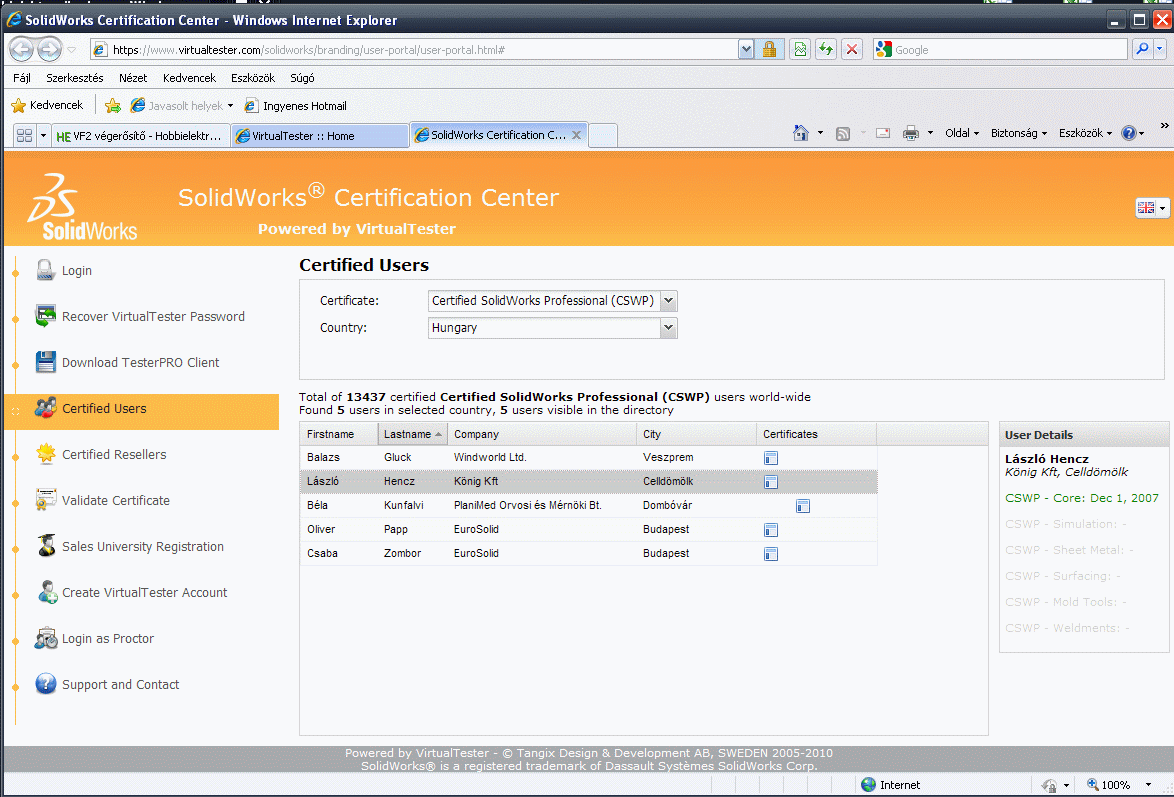Open the Szerkesztés menu
1174x797 pixels.
pos(75,78)
